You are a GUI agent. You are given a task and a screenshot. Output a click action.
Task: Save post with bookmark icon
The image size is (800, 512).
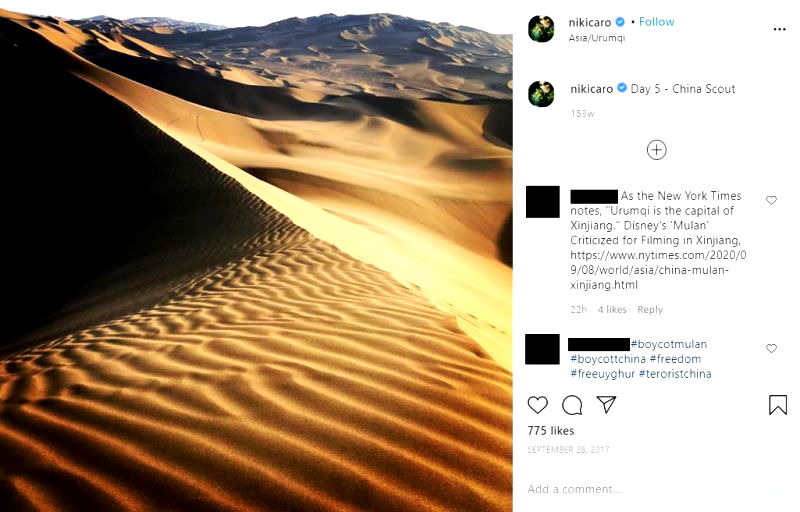click(x=778, y=404)
